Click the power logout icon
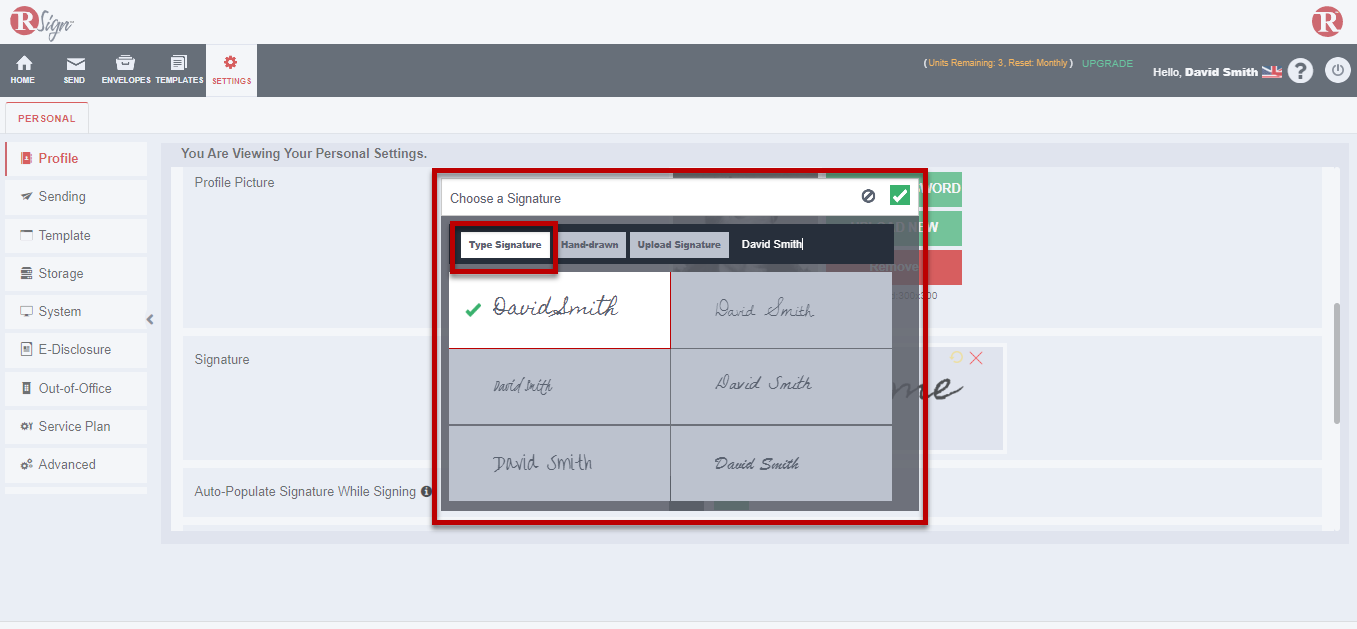Screen dimensions: 1357x629 1337,70
